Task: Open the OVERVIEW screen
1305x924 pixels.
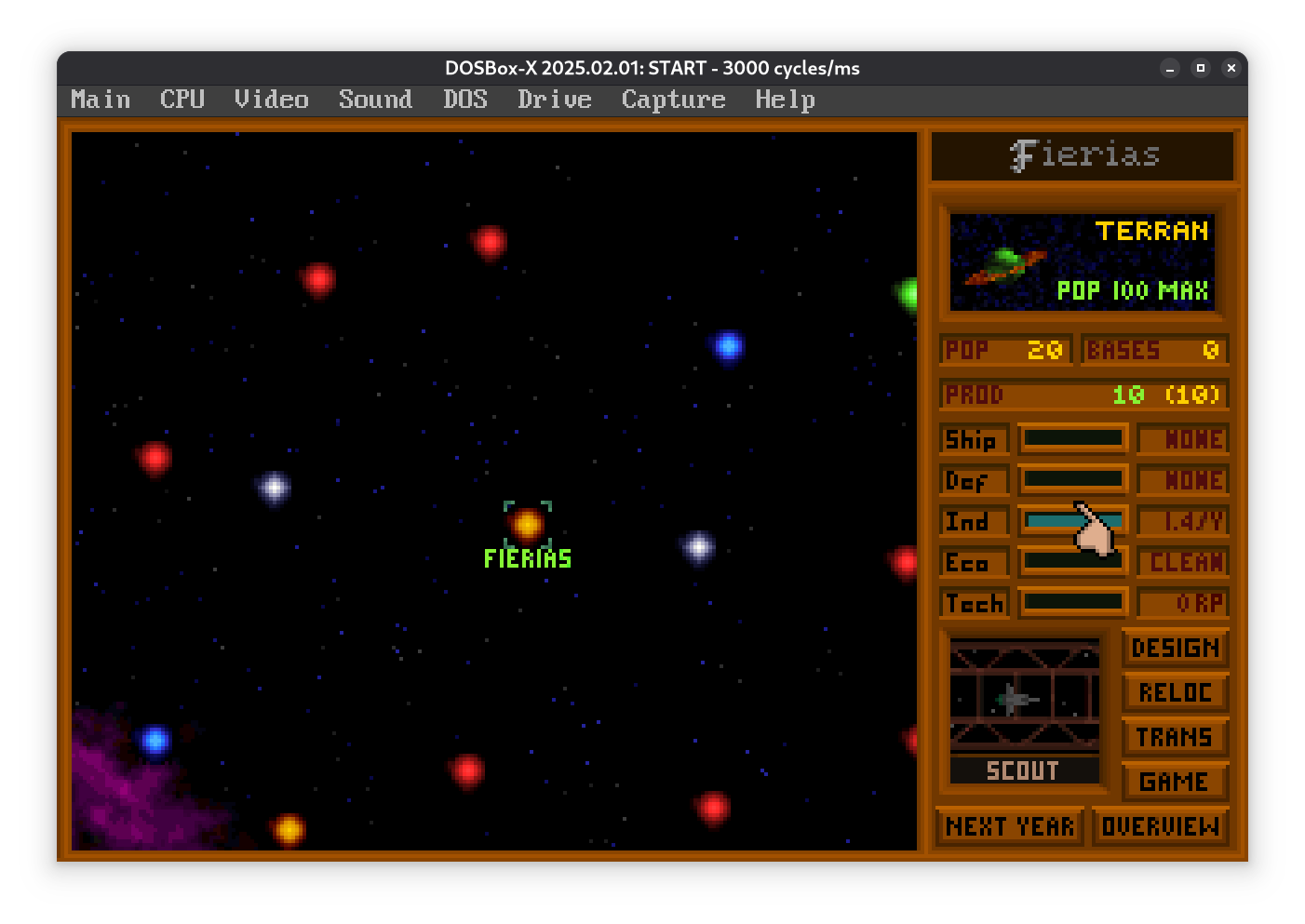Action: [x=1160, y=826]
